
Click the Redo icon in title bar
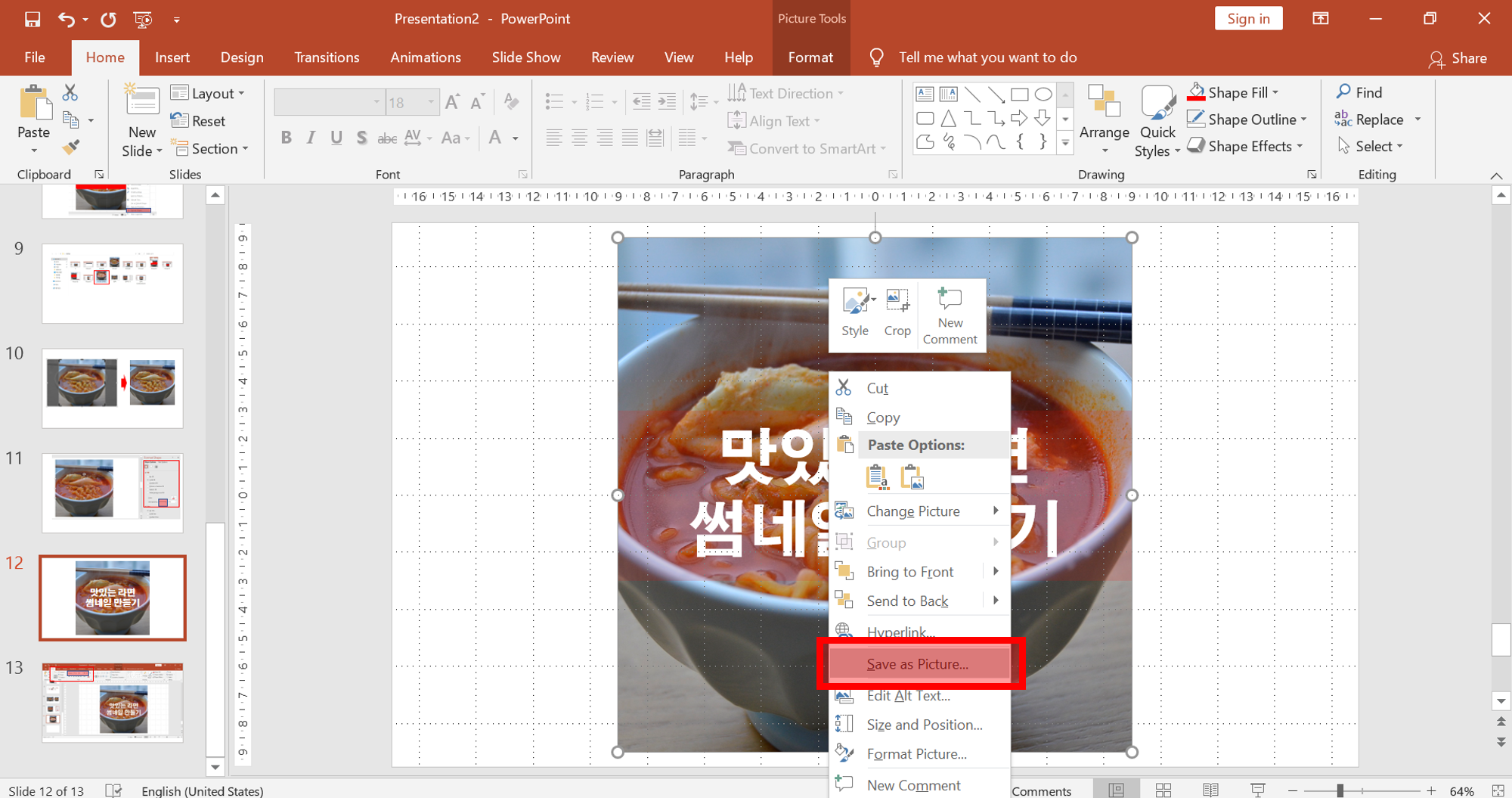109,19
